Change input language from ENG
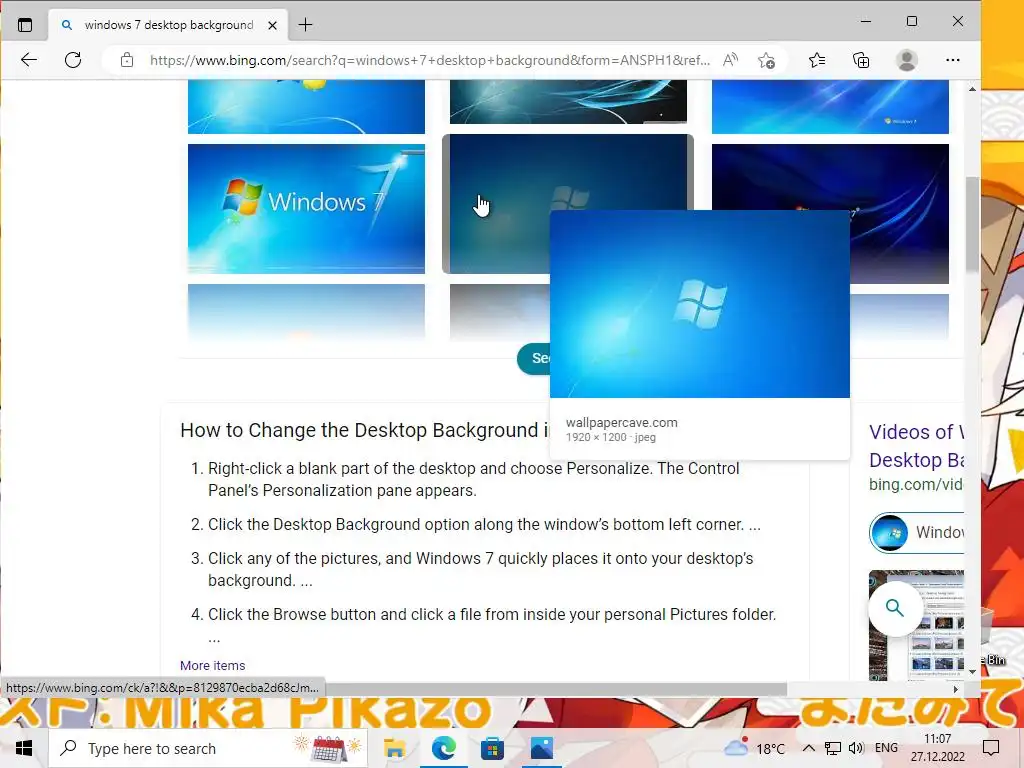 tap(886, 748)
